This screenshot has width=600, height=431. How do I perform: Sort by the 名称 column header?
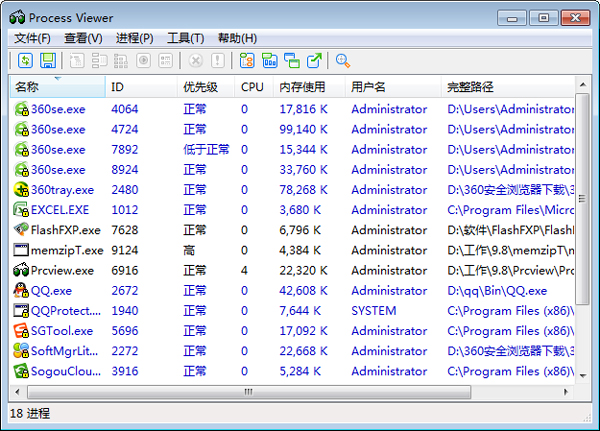(x=57, y=87)
